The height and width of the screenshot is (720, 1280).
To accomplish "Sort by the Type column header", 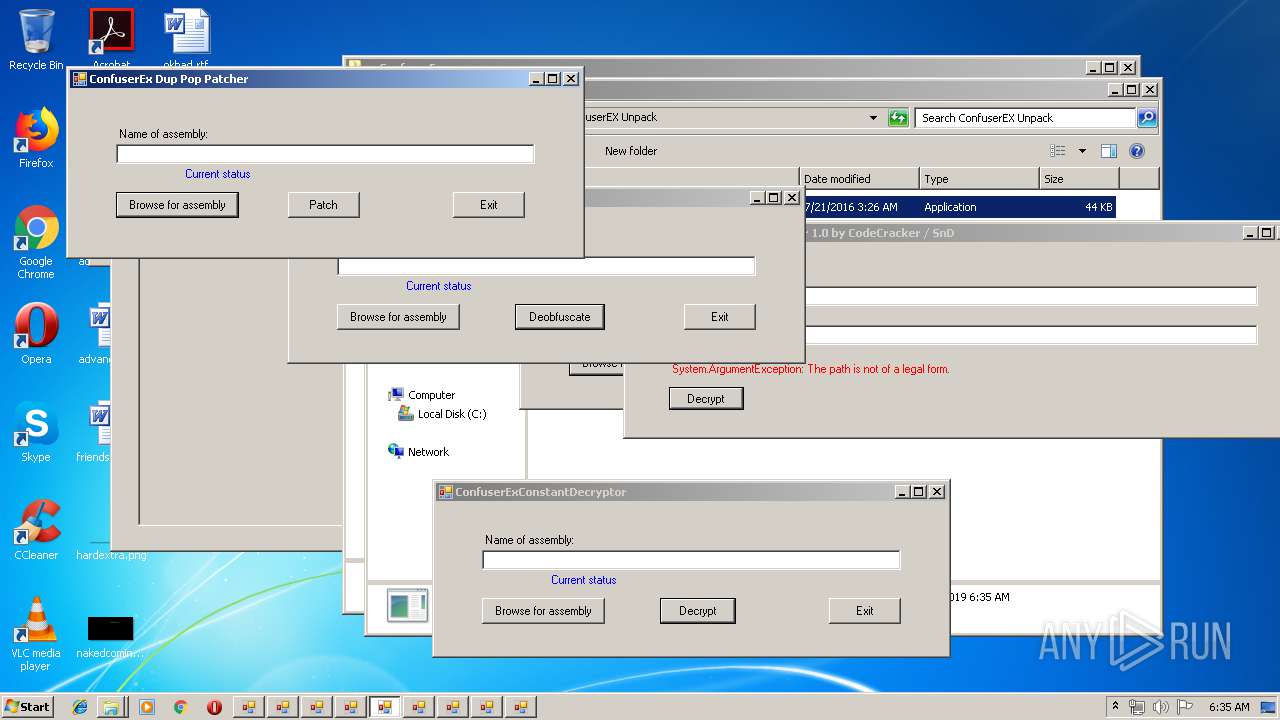I will point(980,179).
